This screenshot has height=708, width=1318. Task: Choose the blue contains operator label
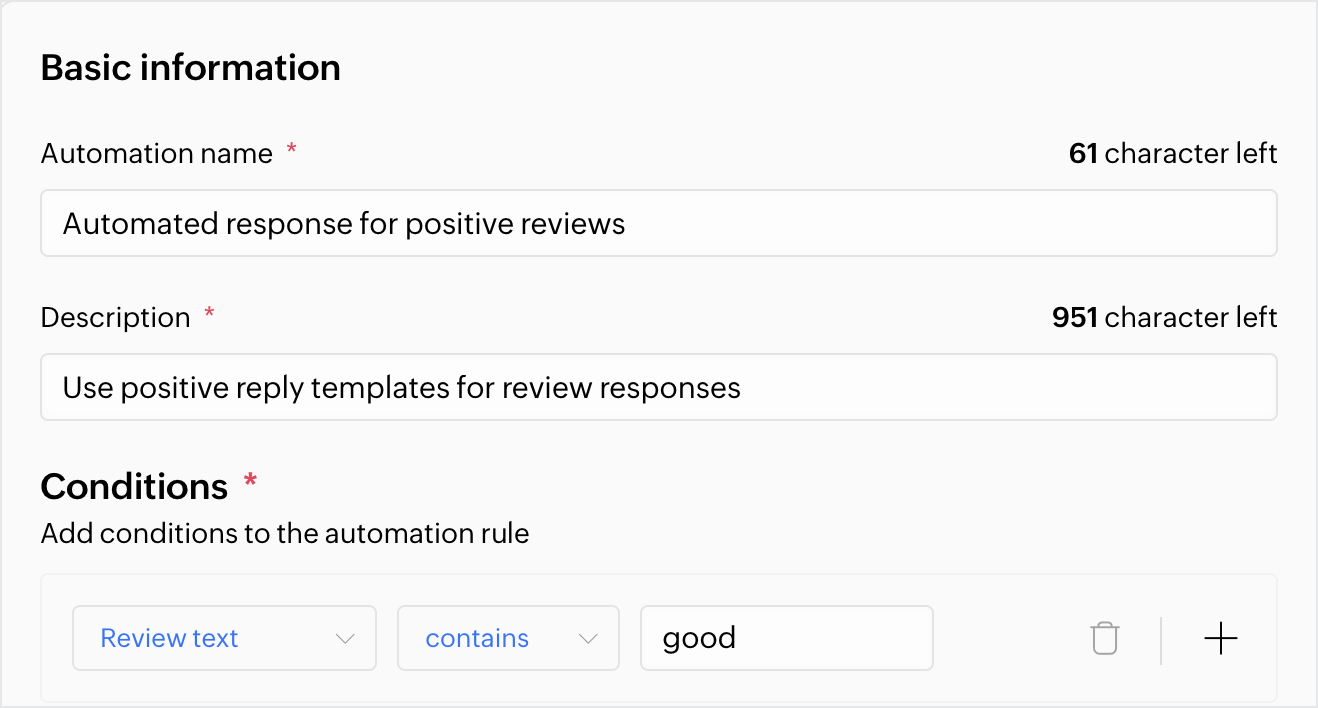coord(477,638)
